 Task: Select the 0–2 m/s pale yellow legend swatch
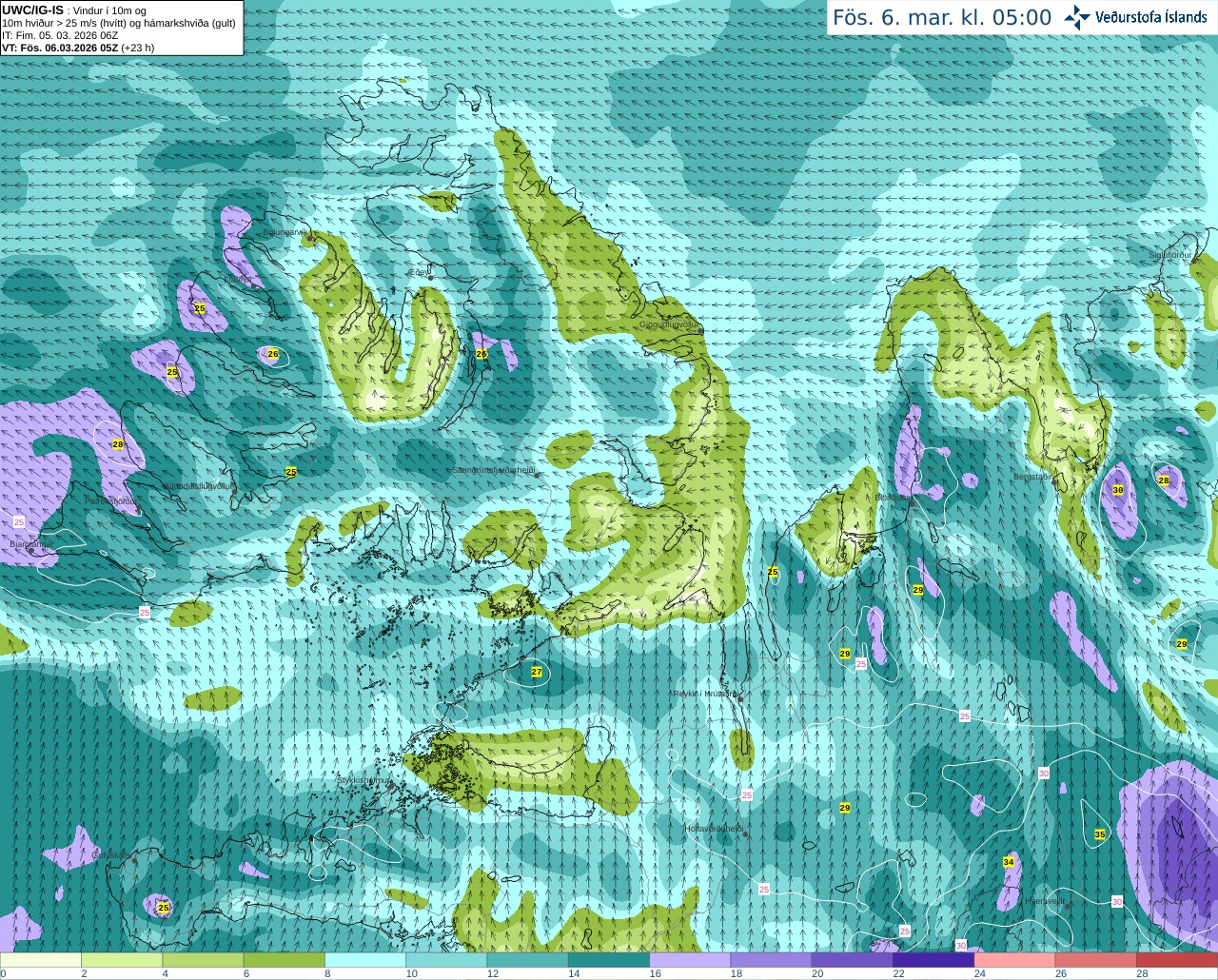point(41,960)
